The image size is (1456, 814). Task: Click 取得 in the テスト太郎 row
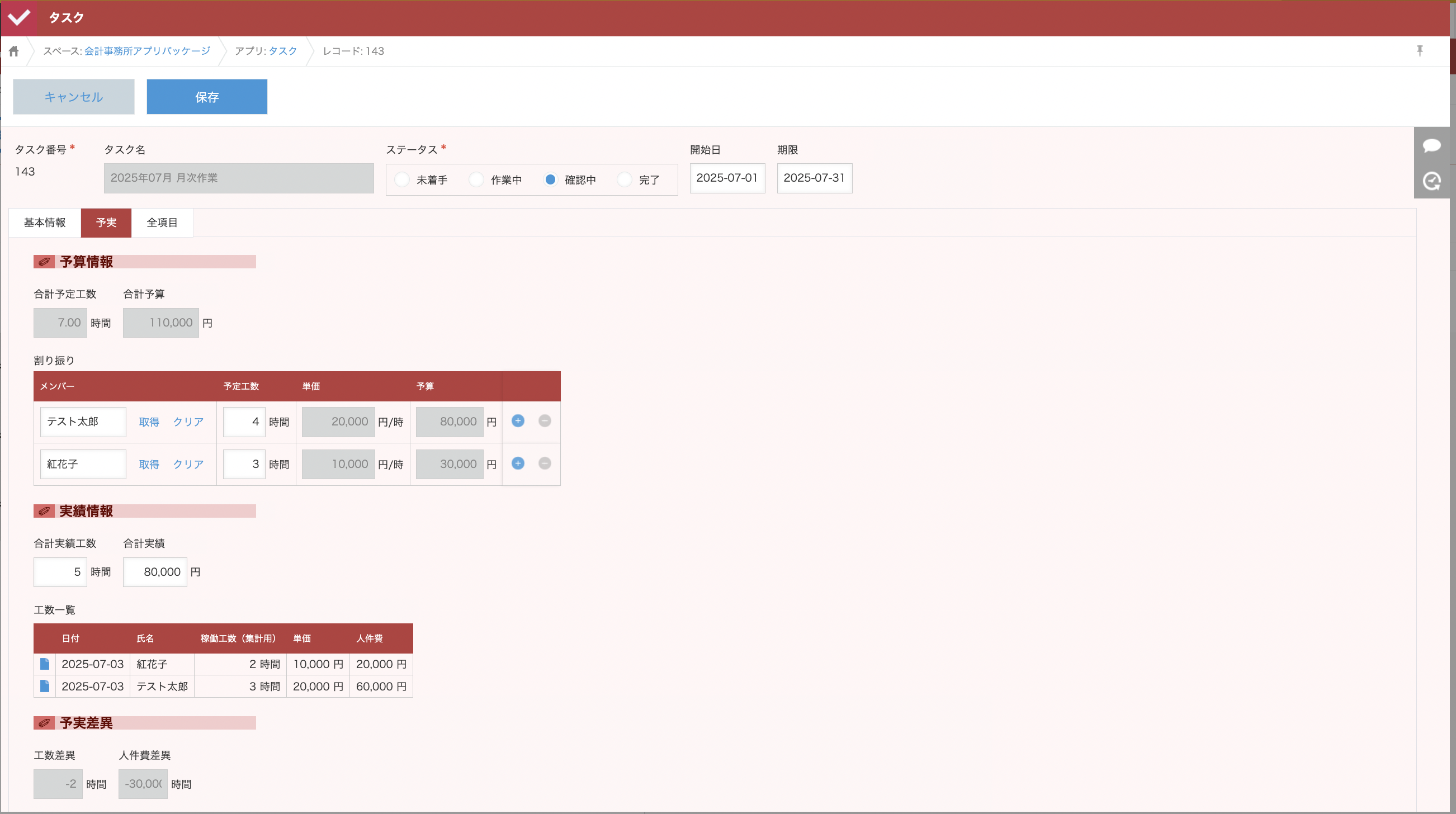click(149, 422)
